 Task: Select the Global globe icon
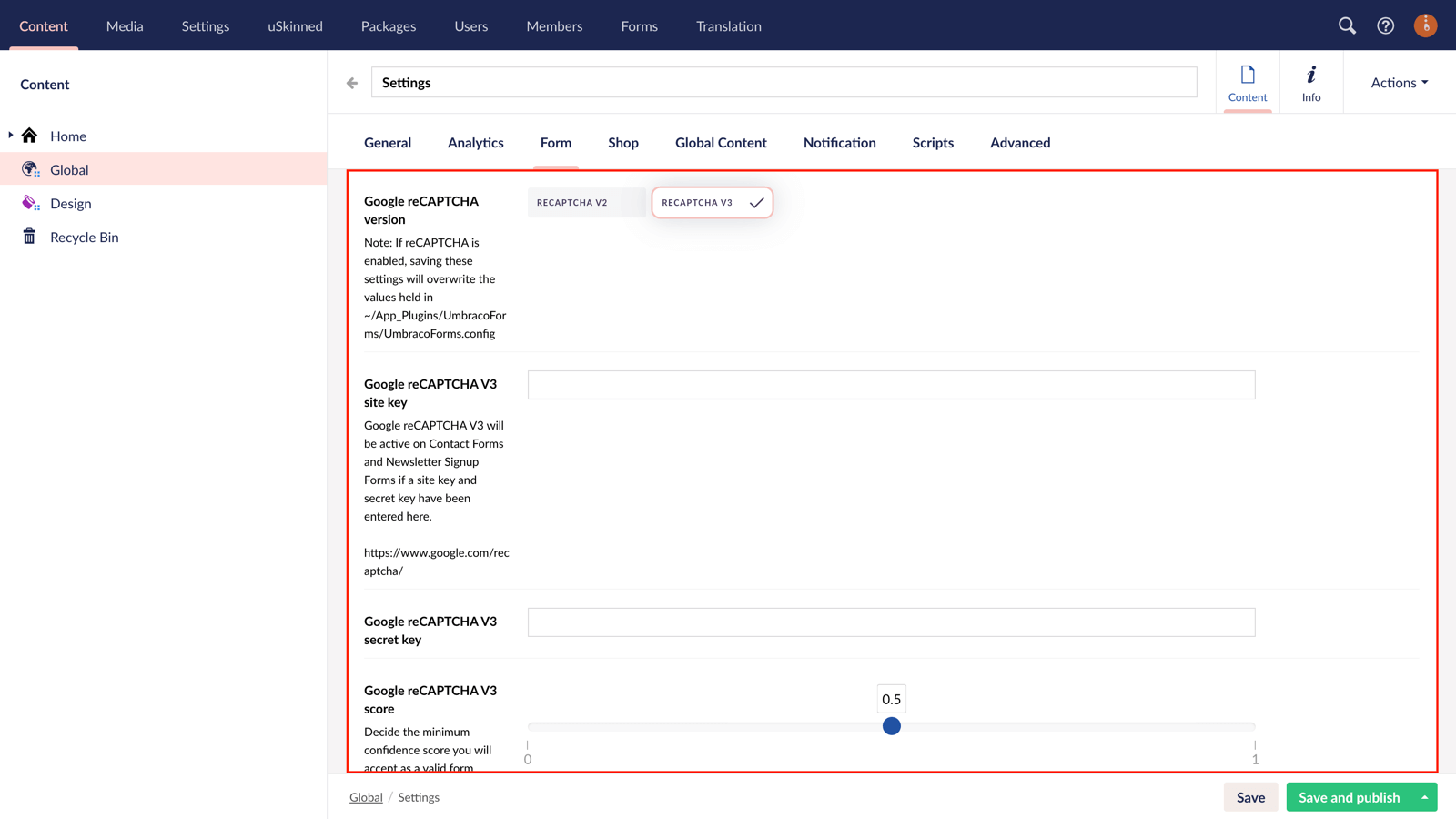pos(29,169)
